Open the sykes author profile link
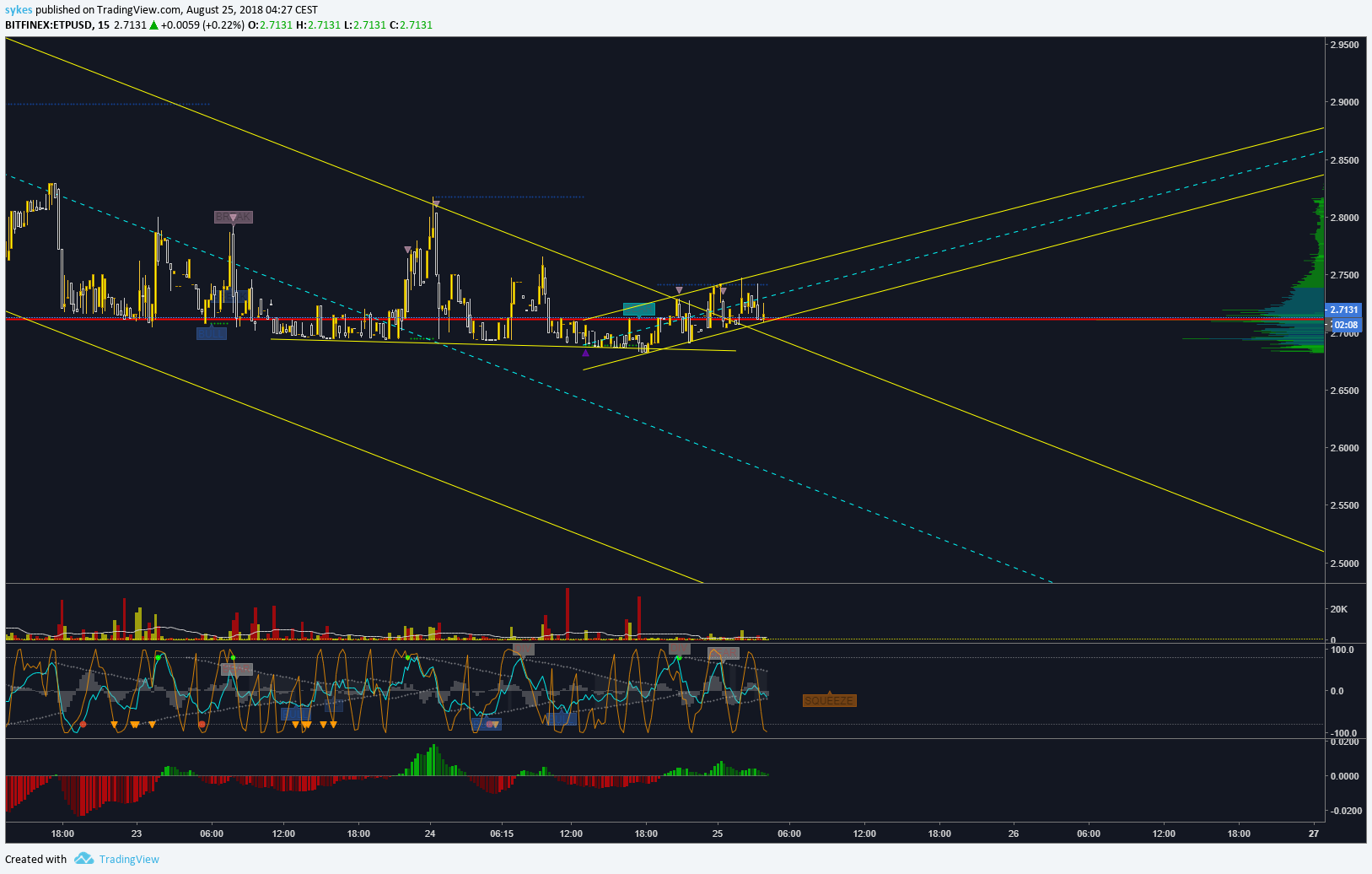The image size is (1372, 874). [x=19, y=10]
